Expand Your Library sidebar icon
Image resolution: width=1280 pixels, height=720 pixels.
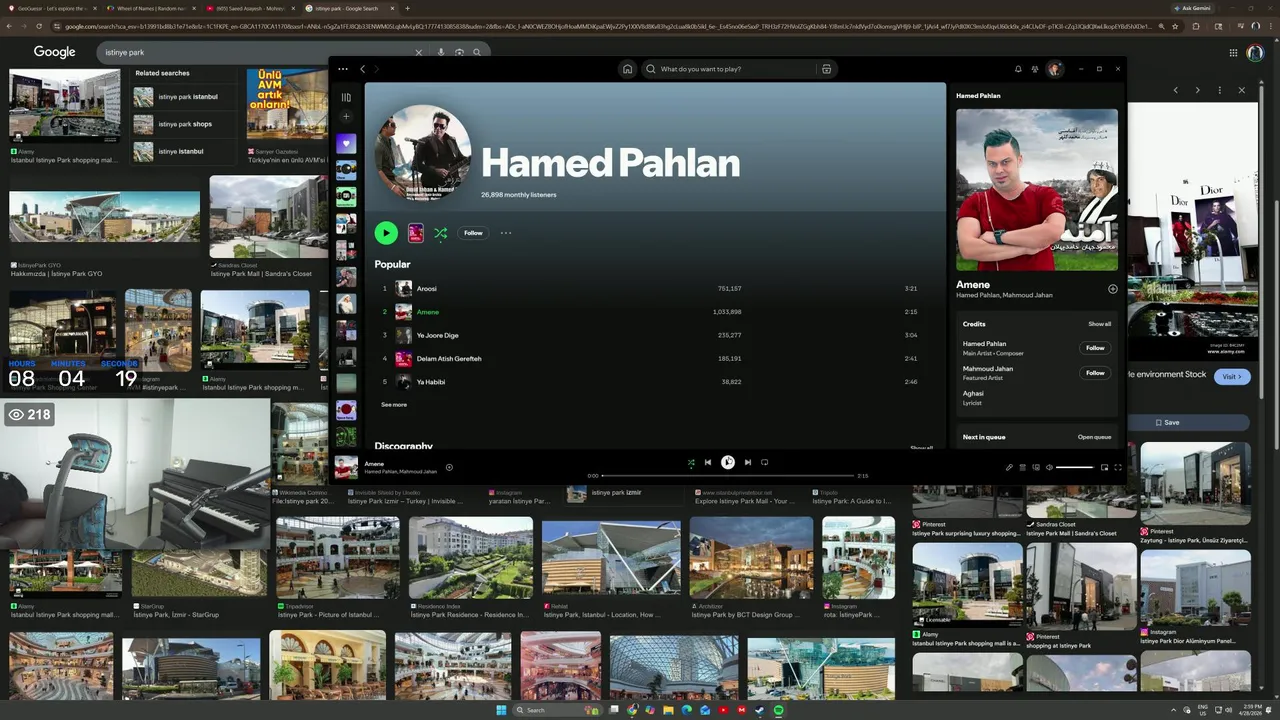click(x=346, y=97)
